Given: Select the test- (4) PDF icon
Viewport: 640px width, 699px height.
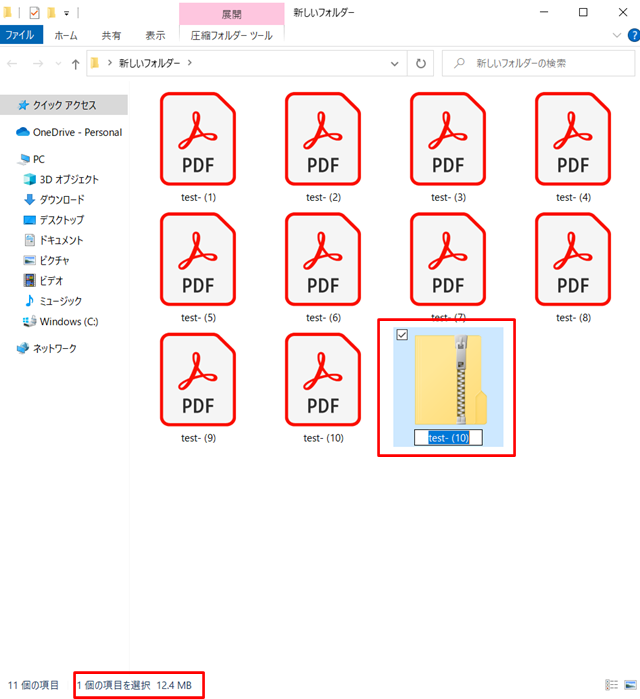Looking at the screenshot, I should (573, 139).
